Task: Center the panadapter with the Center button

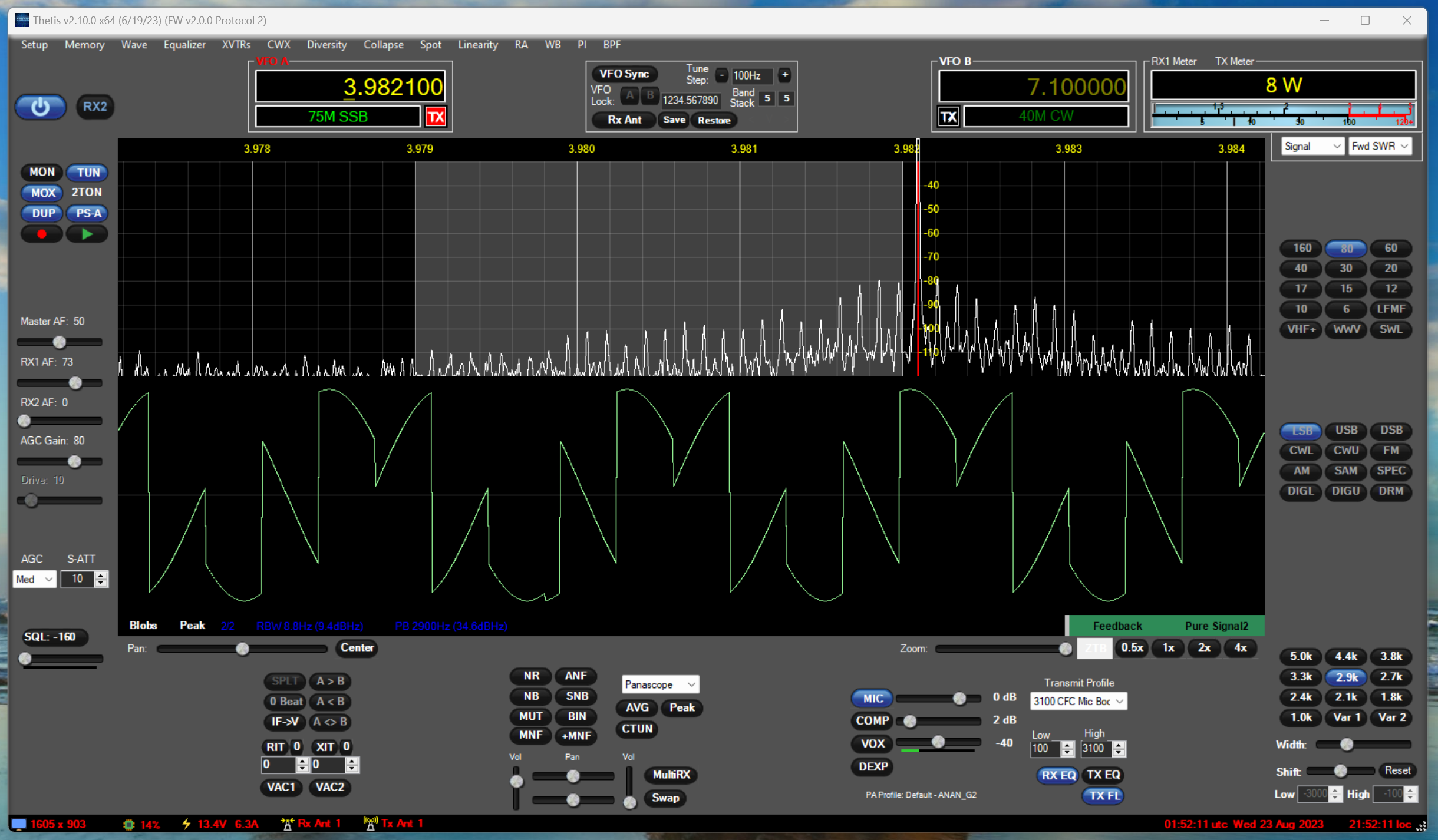Action: click(357, 648)
